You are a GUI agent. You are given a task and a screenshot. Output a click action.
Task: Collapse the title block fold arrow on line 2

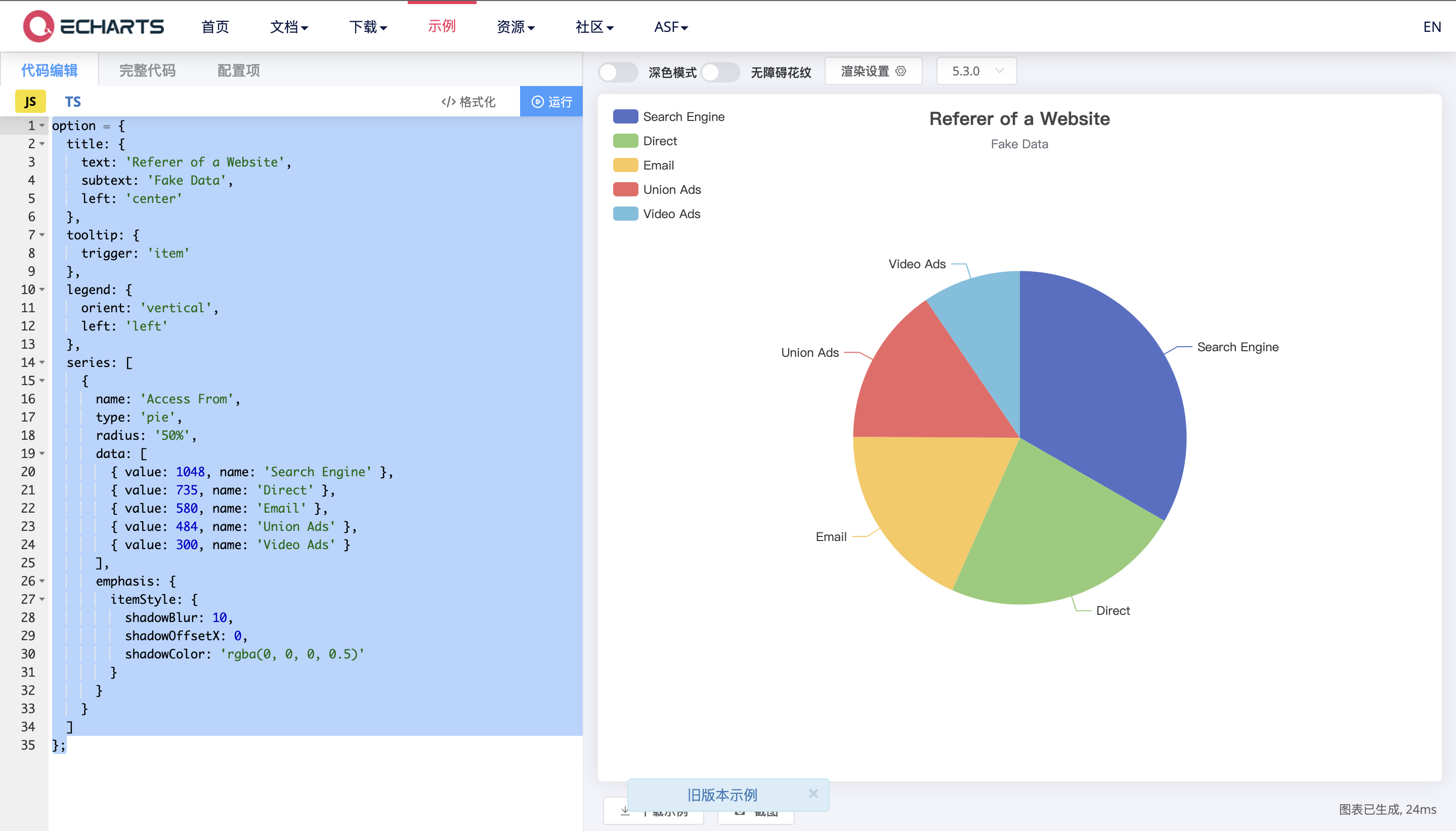42,144
